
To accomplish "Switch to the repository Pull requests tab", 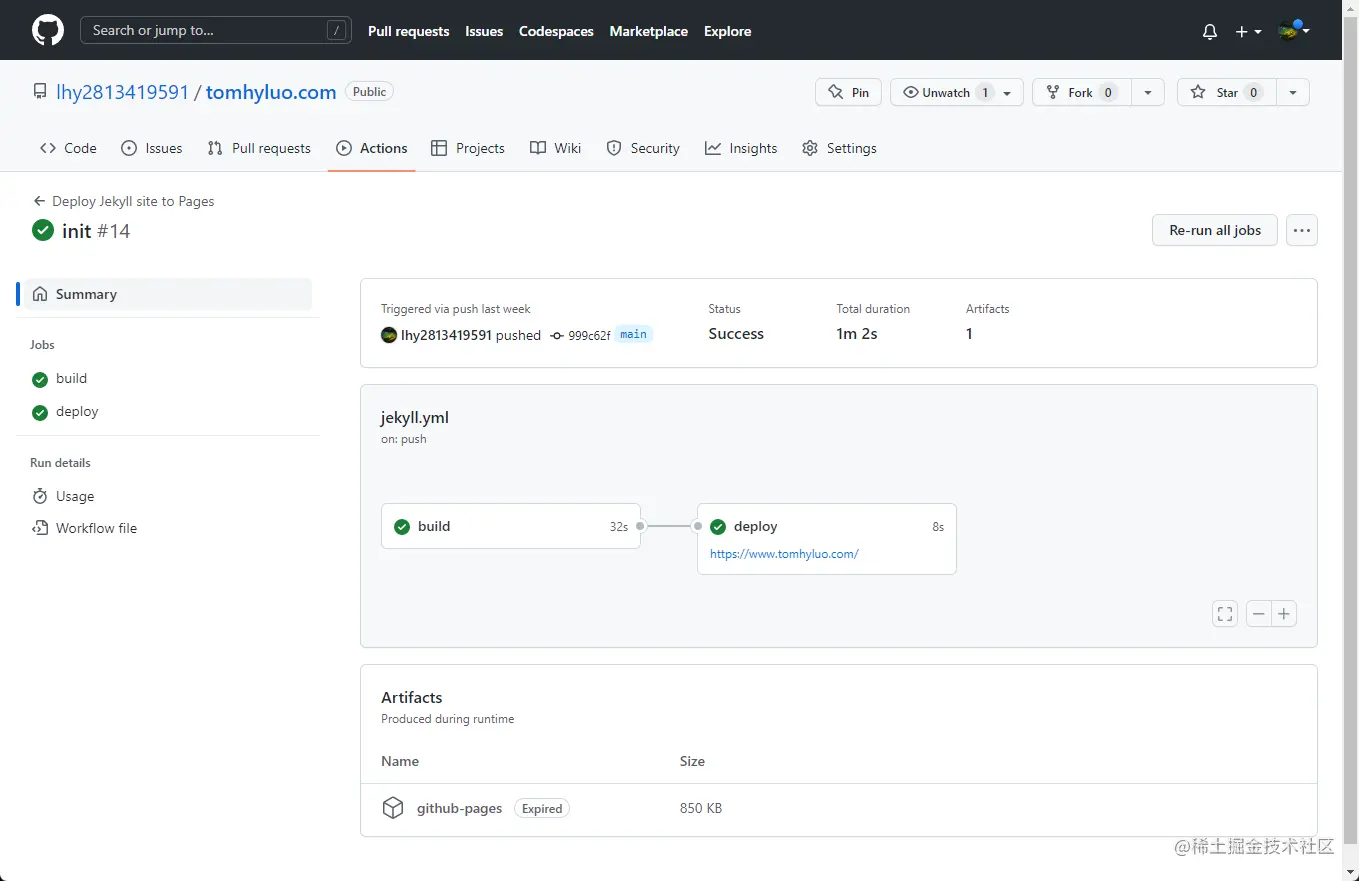I will point(259,148).
